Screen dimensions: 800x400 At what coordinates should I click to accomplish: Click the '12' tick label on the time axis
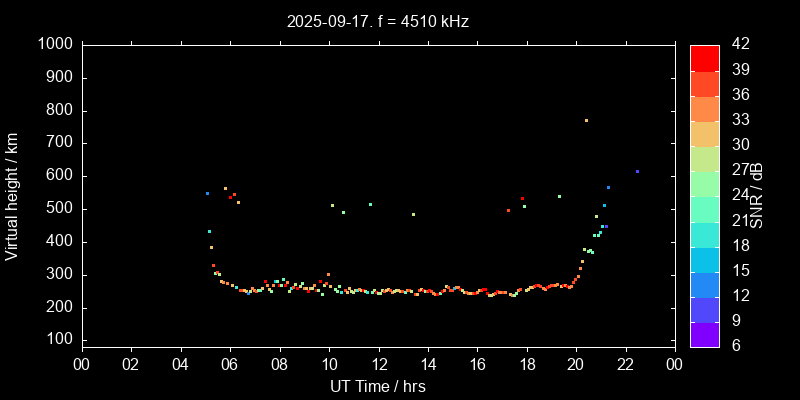point(378,365)
